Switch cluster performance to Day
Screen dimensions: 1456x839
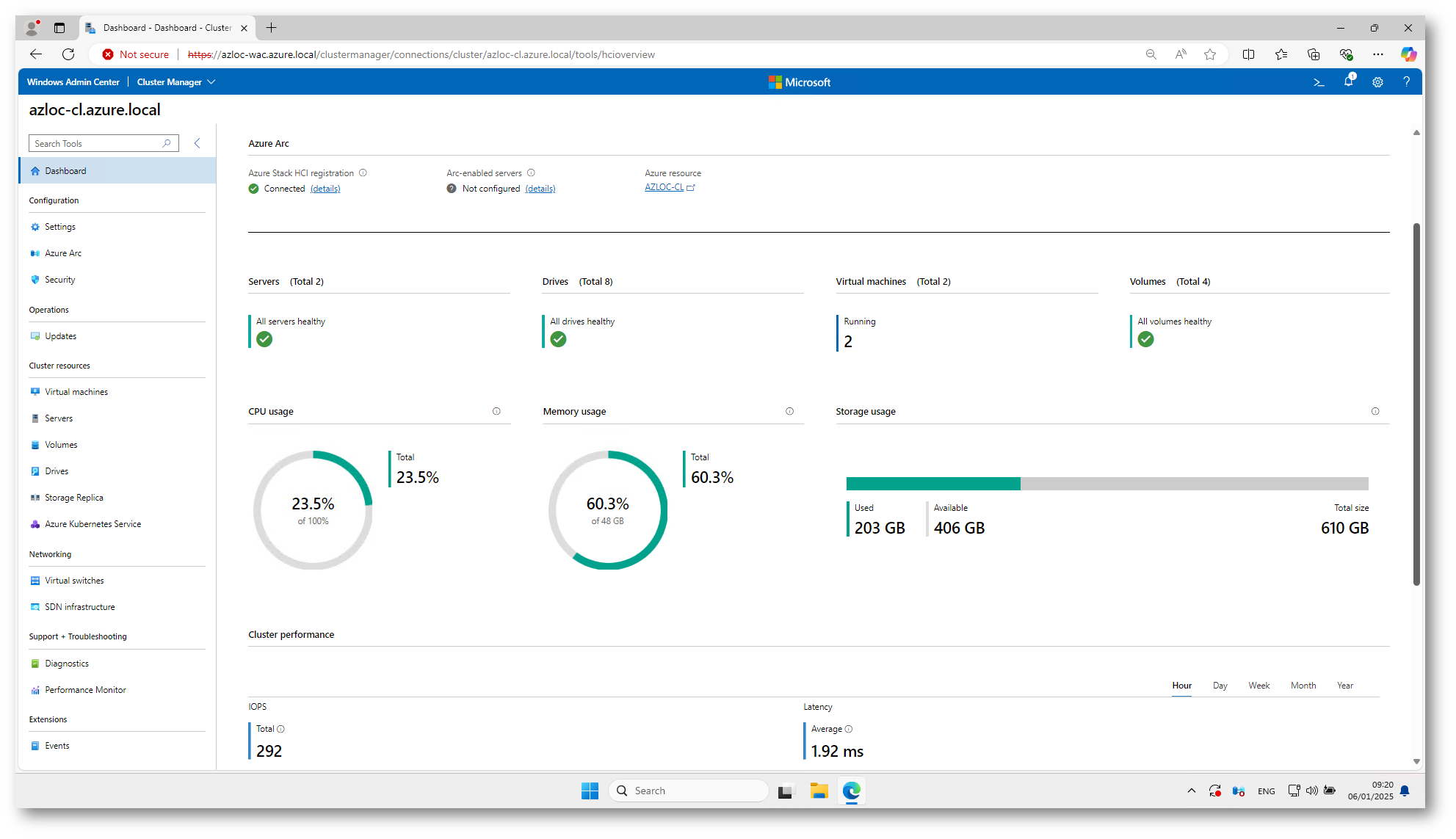(1220, 686)
